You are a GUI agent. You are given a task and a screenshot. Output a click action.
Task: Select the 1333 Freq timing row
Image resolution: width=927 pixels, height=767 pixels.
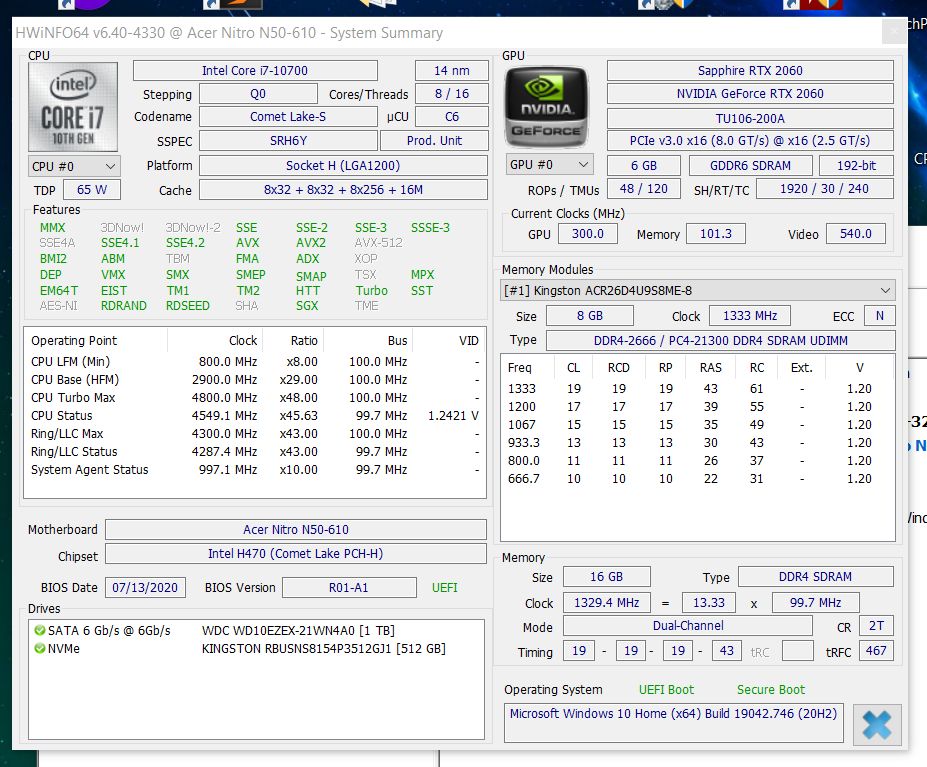pos(698,389)
